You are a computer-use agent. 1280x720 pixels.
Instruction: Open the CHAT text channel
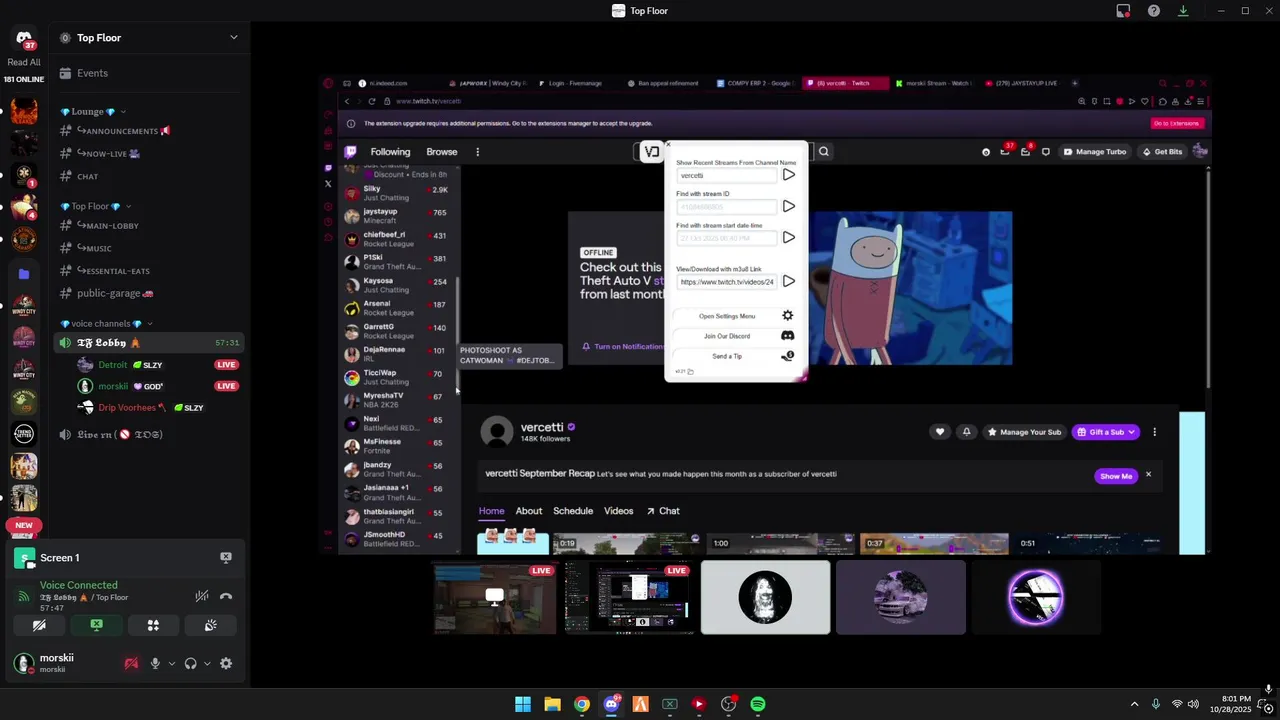[x=150, y=177]
